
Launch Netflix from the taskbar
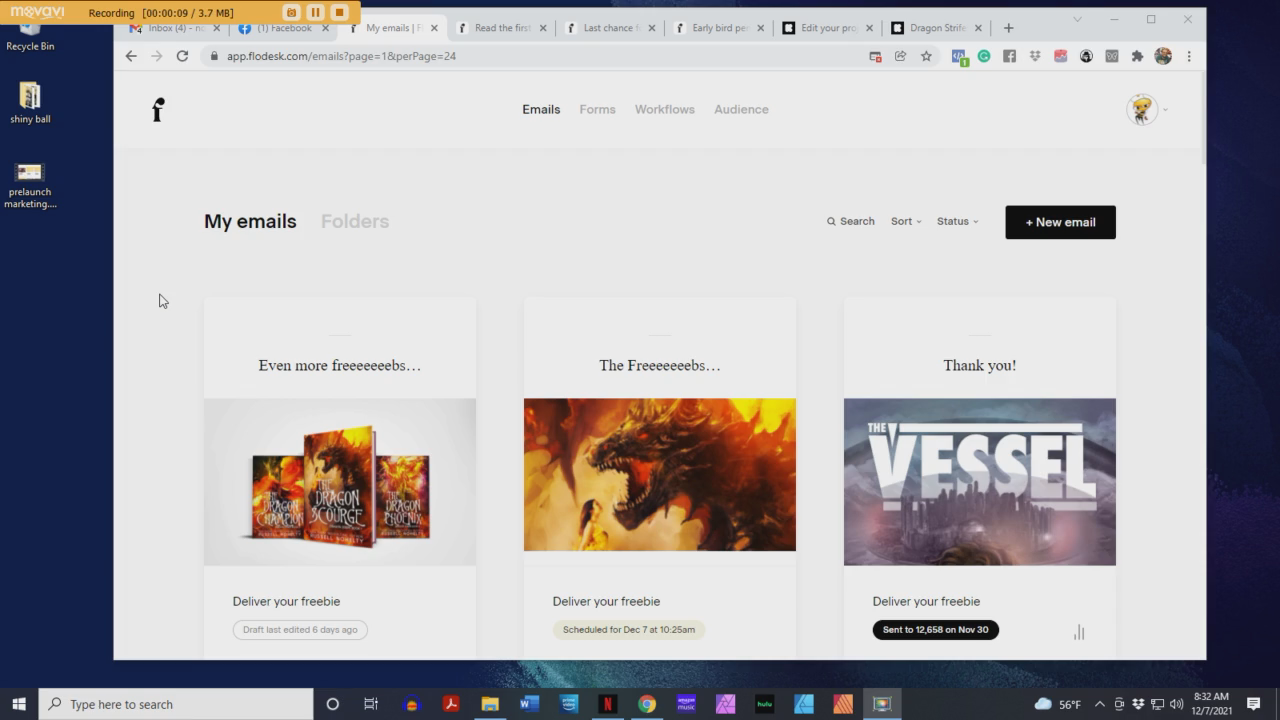[607, 704]
